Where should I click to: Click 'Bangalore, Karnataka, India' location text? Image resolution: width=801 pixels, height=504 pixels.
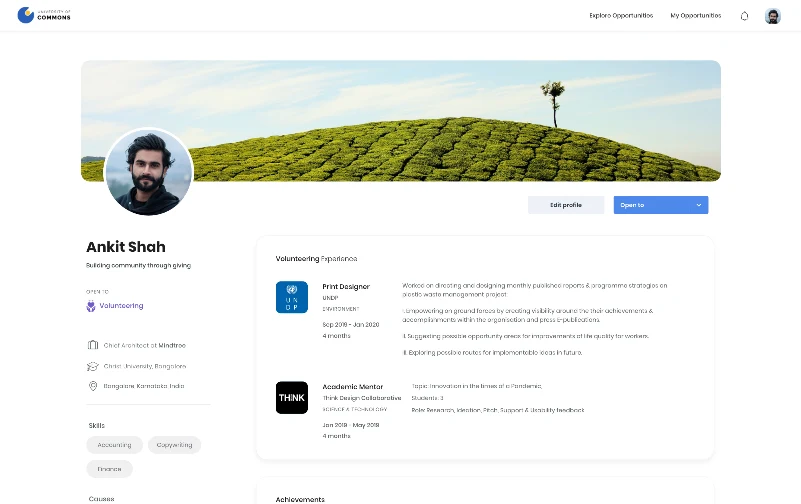(144, 386)
